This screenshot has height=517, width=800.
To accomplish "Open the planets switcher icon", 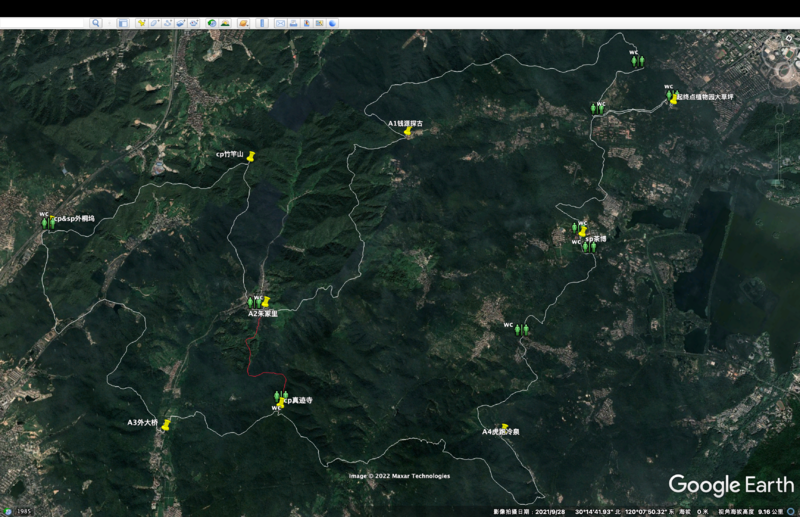I will click(241, 22).
